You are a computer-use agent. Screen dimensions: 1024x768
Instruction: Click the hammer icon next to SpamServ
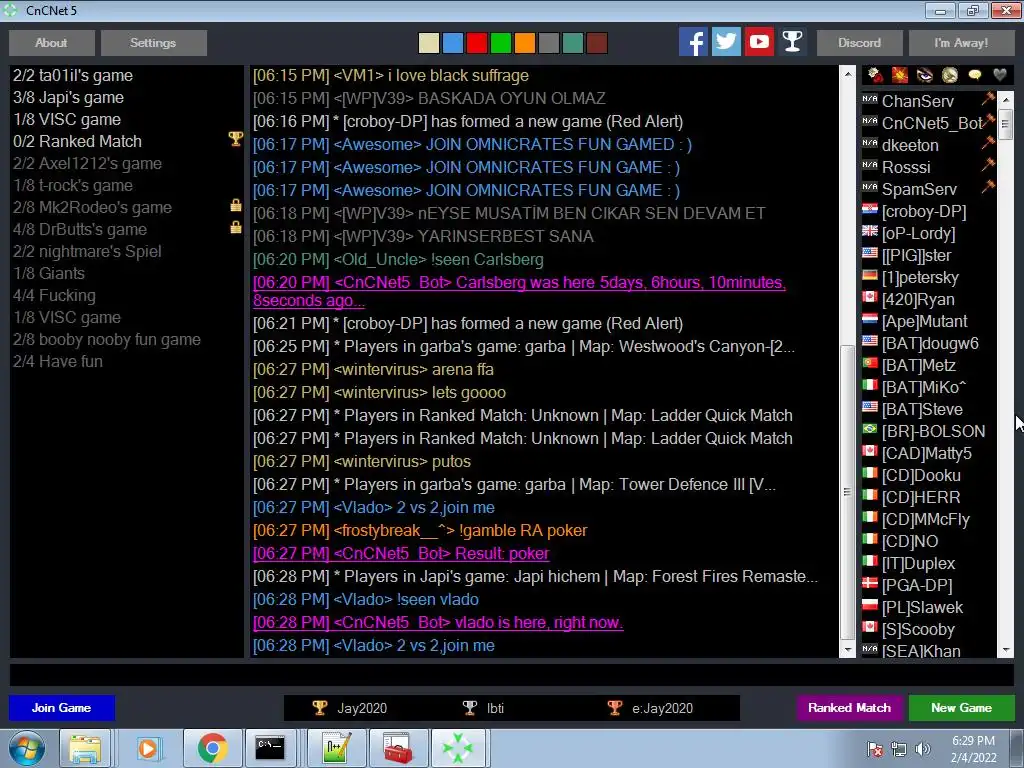click(987, 187)
